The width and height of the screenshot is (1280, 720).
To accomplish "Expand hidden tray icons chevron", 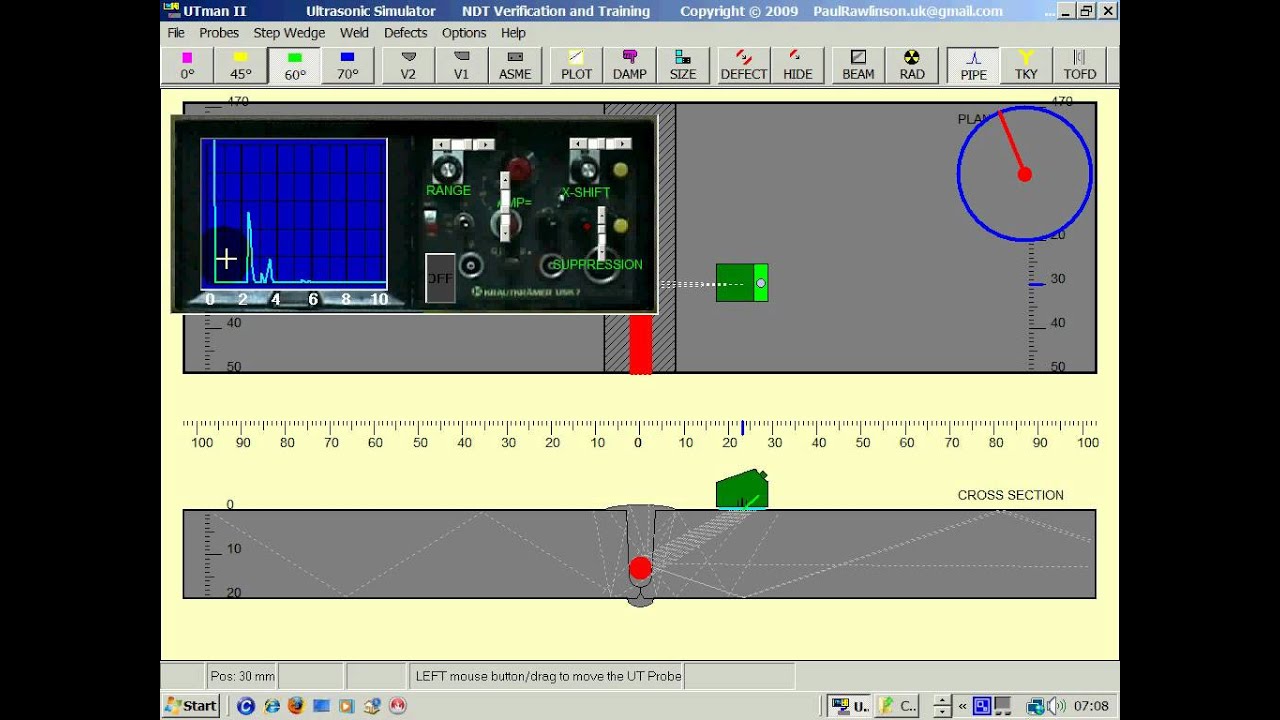I will point(962,706).
